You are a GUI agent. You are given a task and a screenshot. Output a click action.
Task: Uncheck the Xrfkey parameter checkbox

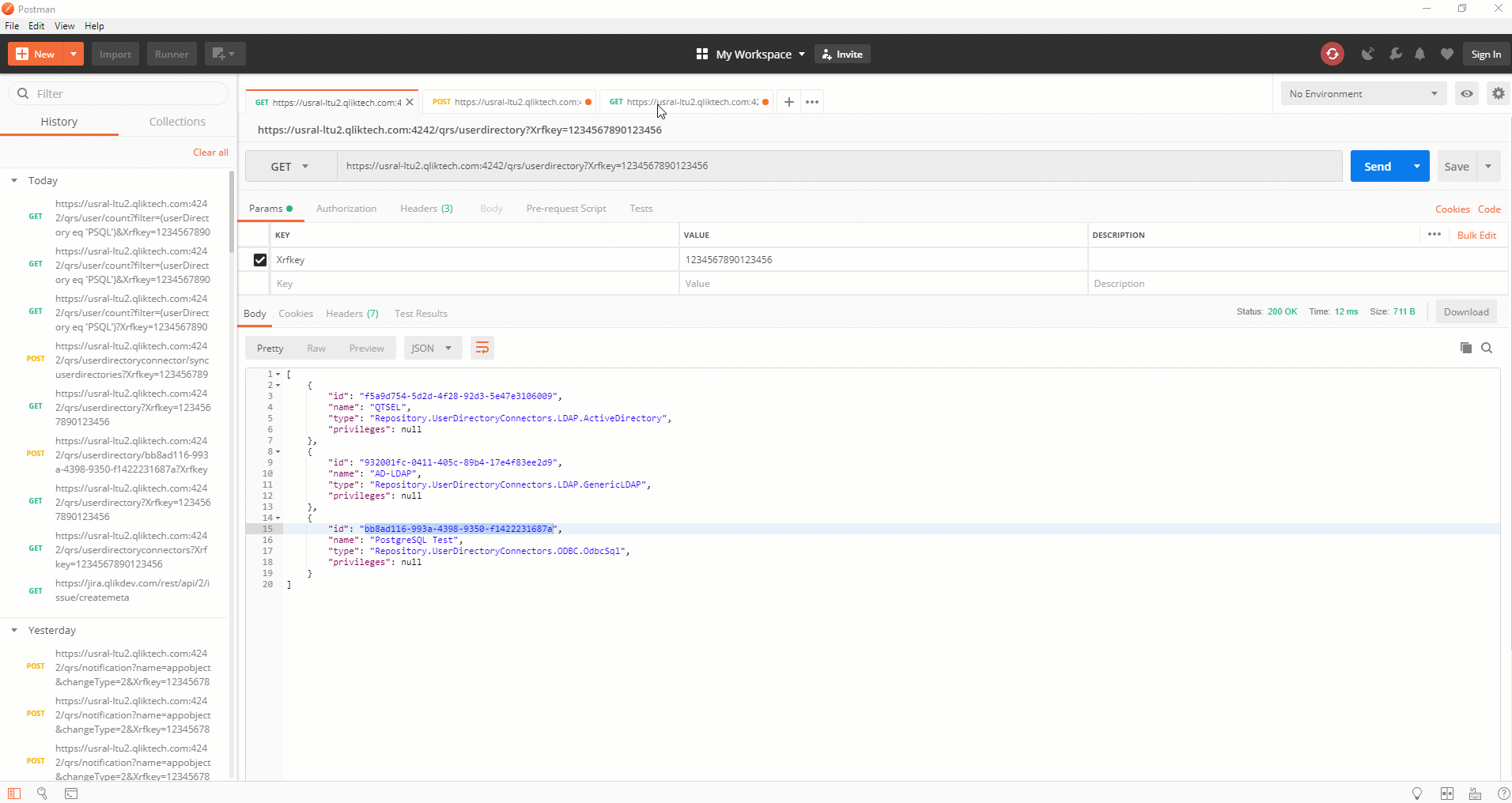click(x=260, y=260)
